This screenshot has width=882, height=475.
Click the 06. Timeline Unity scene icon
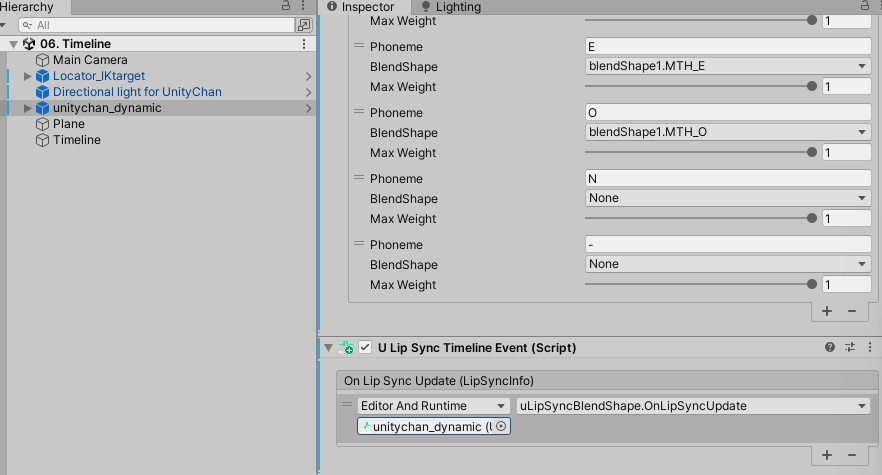[29, 44]
